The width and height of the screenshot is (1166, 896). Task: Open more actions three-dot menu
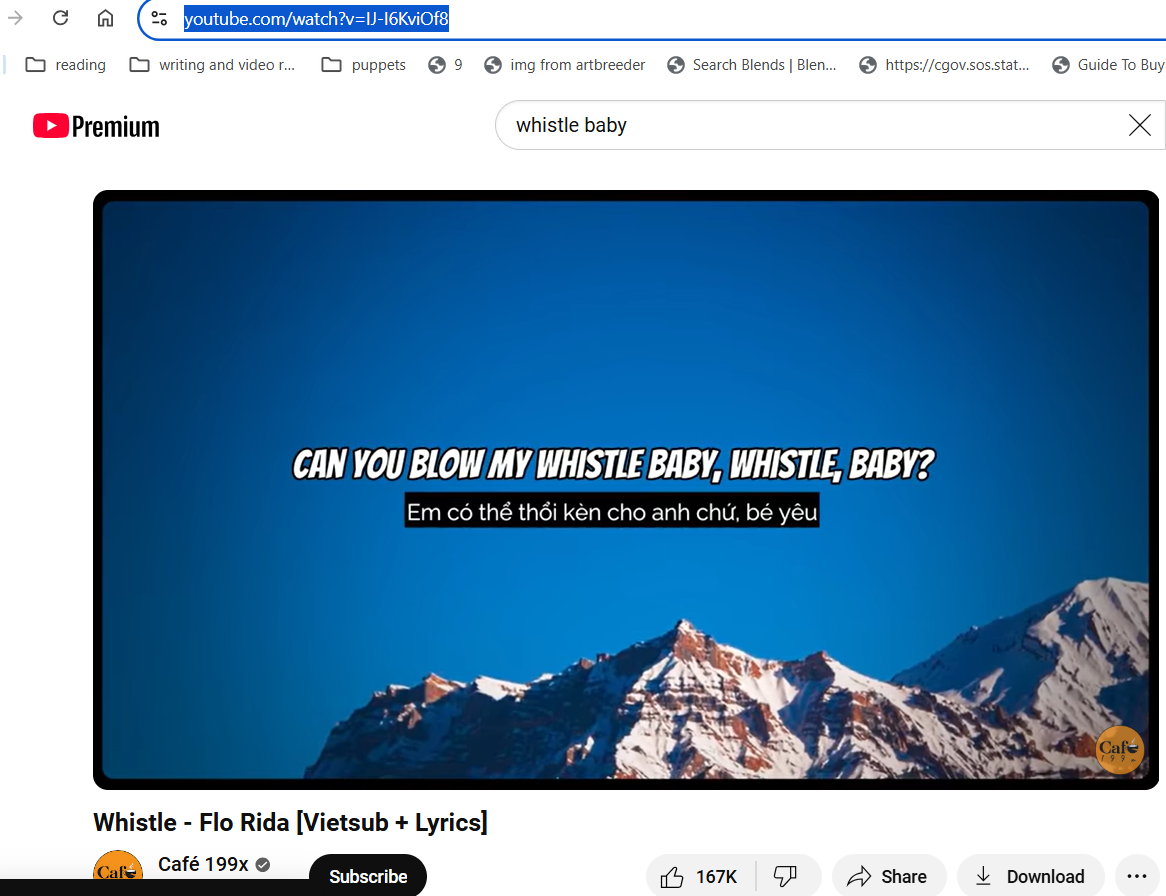point(1136,877)
